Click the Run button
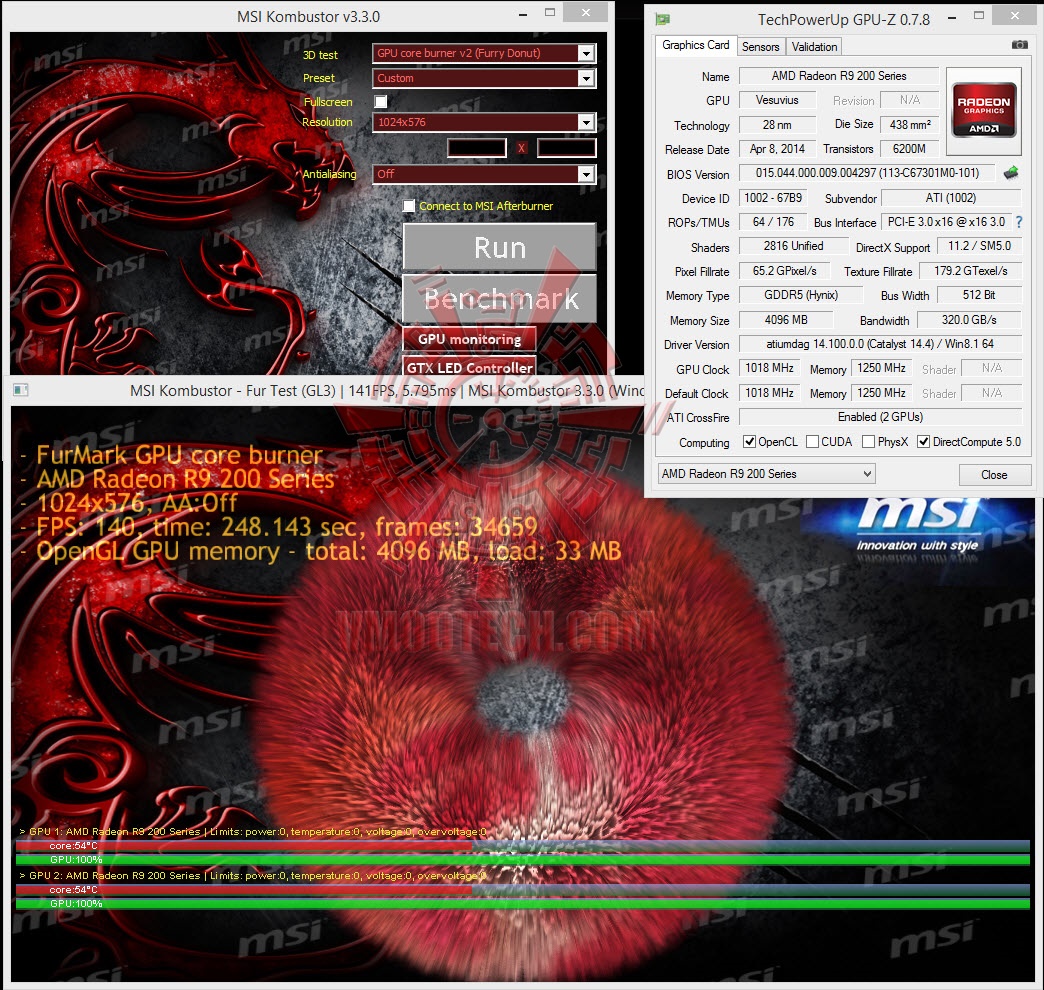 pos(499,247)
